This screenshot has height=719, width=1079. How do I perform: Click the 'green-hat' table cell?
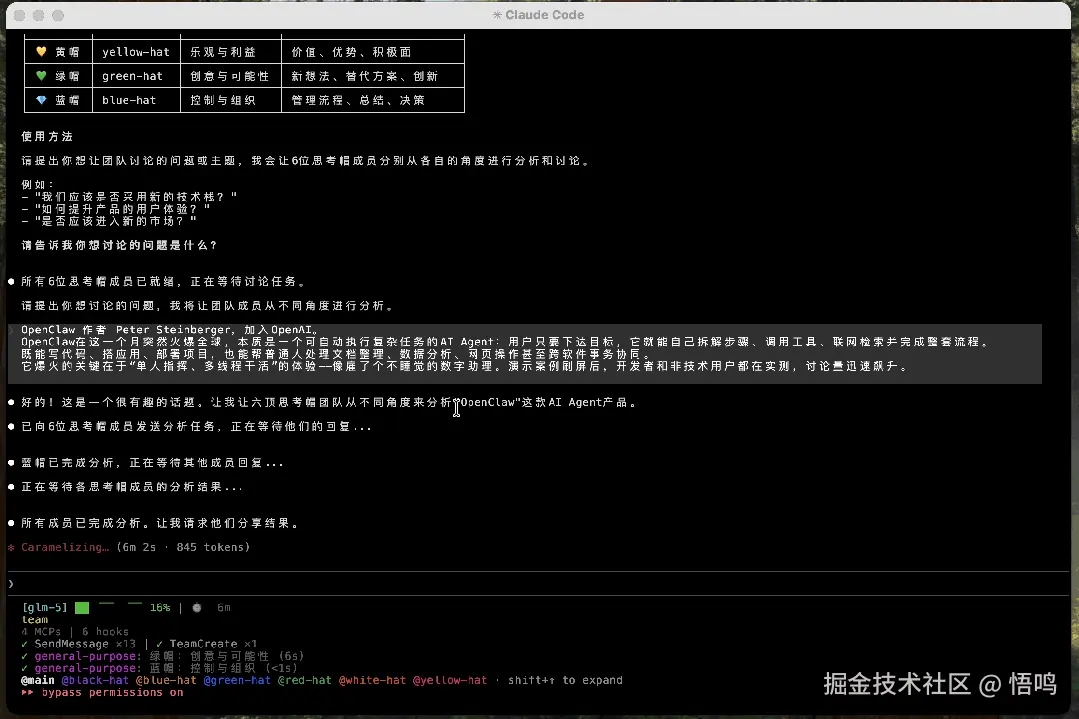coord(136,76)
